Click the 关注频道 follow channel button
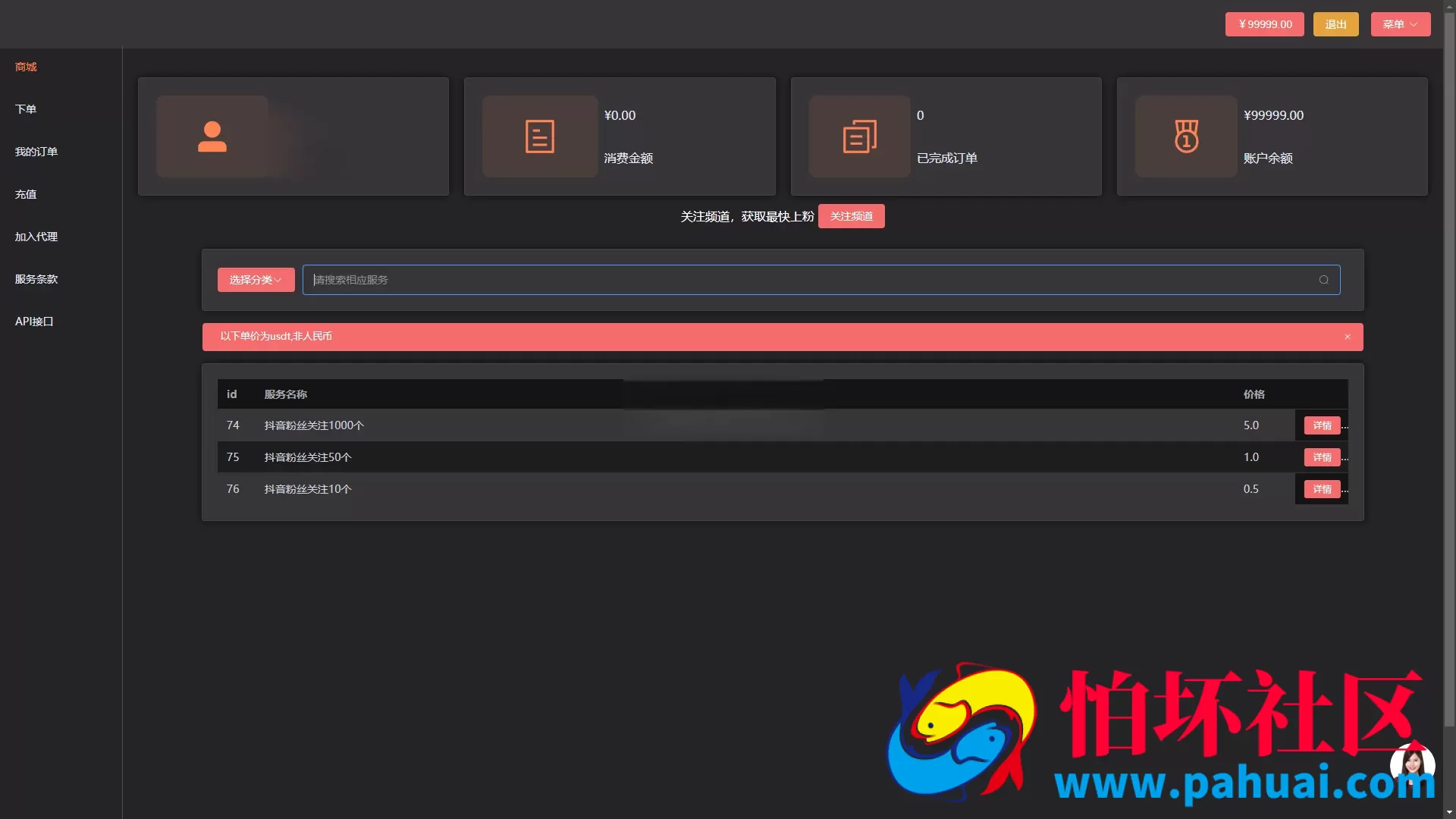Image resolution: width=1456 pixels, height=819 pixels. tap(851, 216)
